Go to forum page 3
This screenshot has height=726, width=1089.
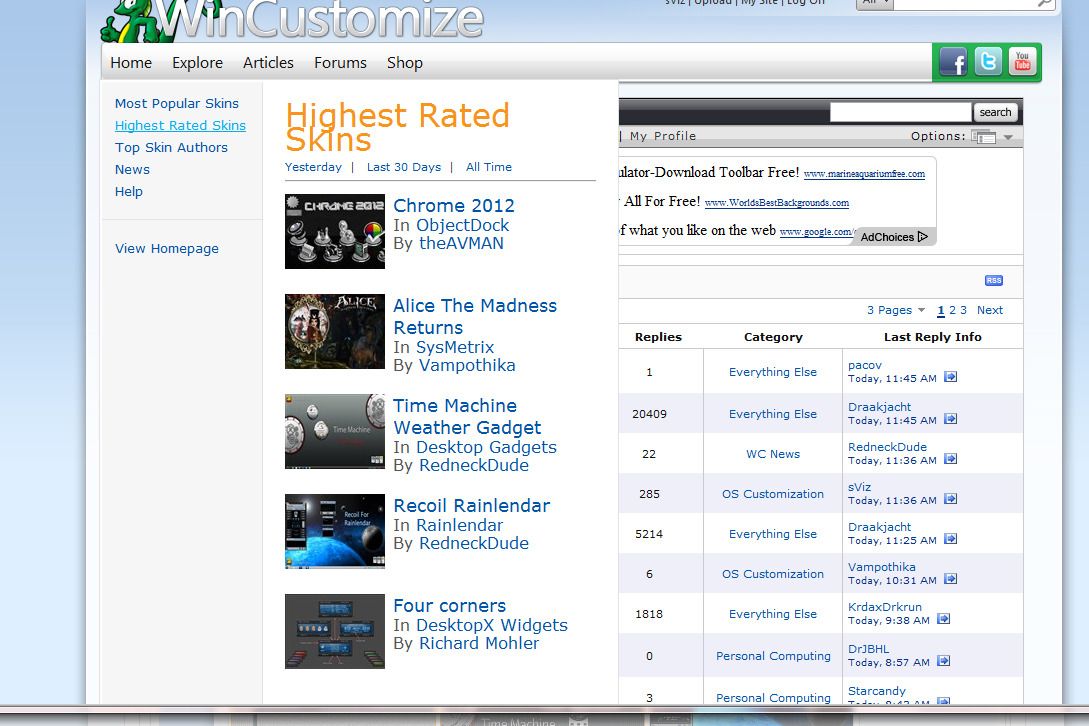coord(963,310)
